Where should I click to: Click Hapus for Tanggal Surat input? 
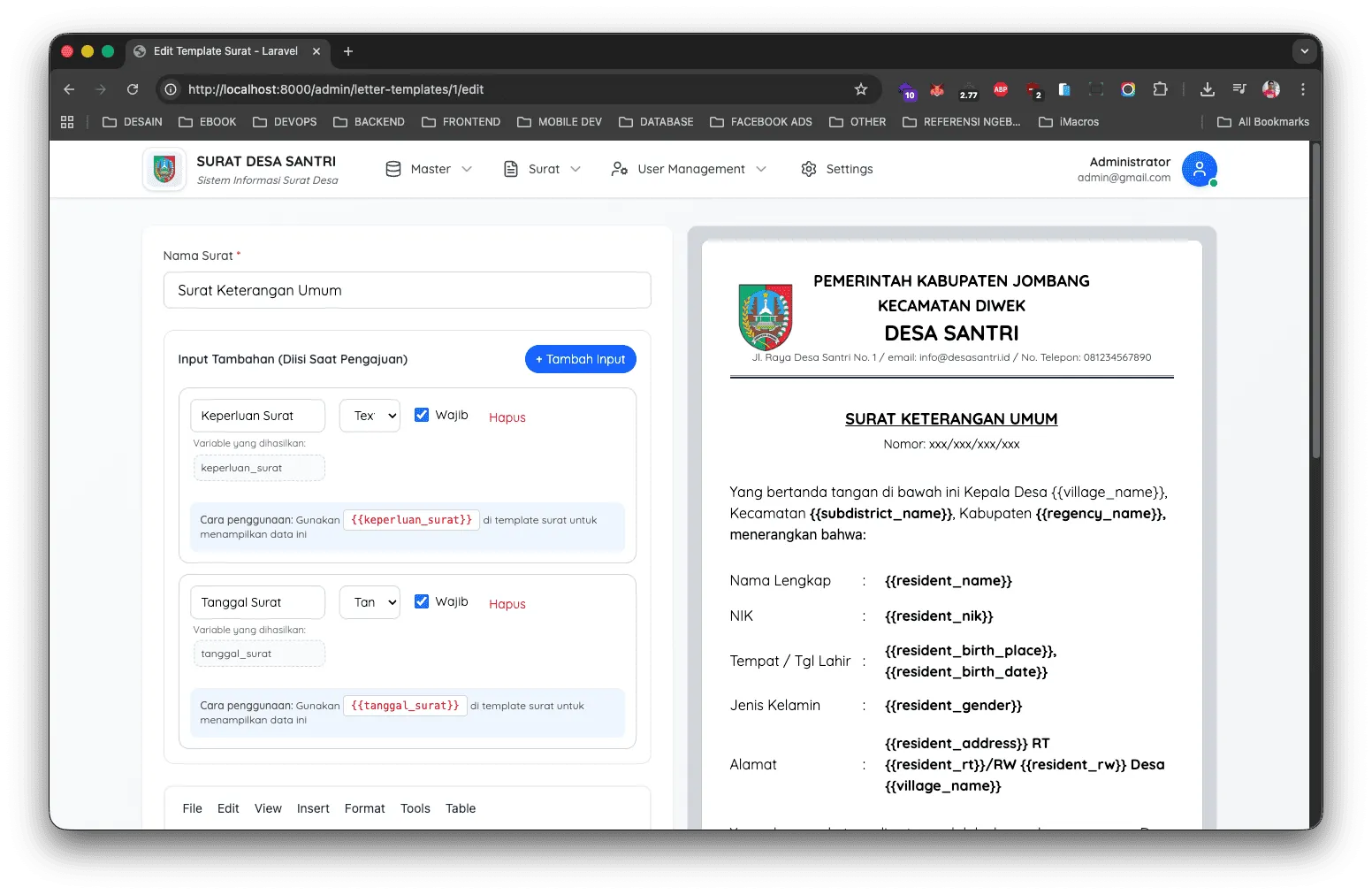click(507, 604)
